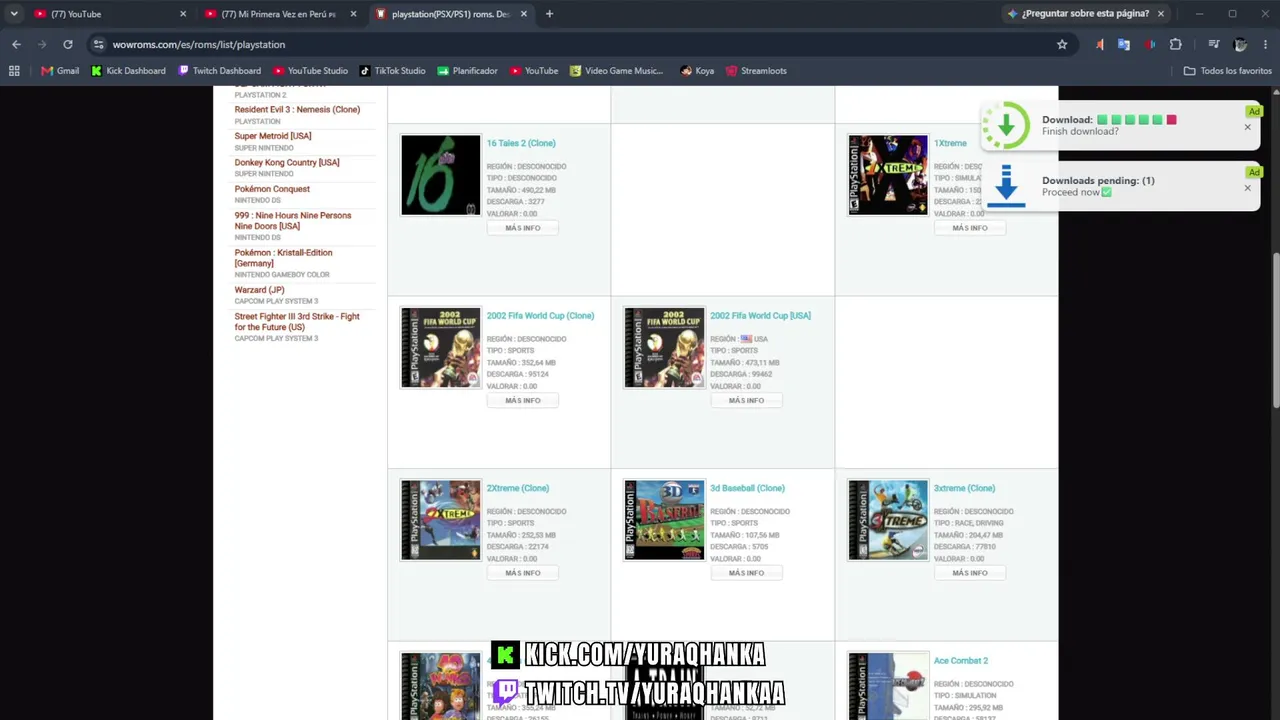Image resolution: width=1280 pixels, height=720 pixels.
Task: Open the media control toolbar icon
Action: point(1213,44)
